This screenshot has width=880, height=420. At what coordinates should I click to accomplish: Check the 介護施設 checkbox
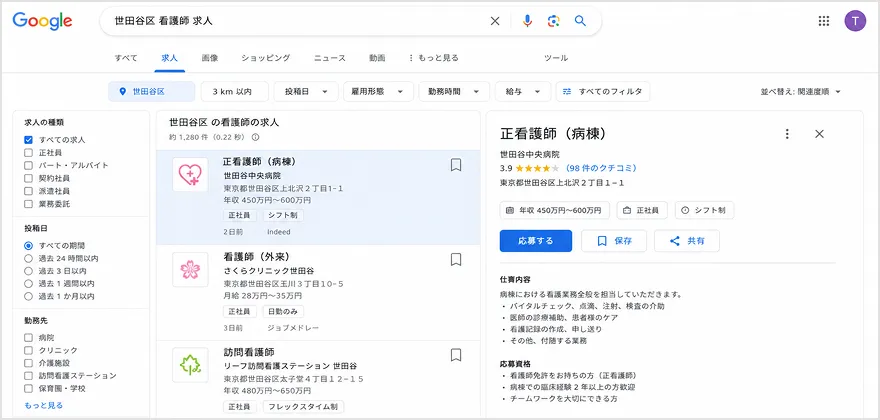point(29,363)
